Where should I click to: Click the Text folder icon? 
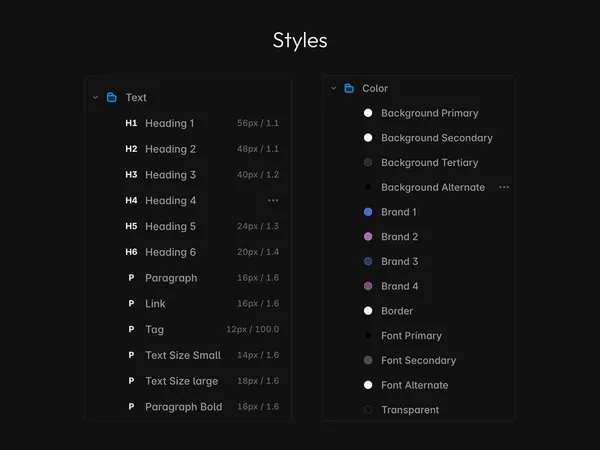[x=111, y=97]
